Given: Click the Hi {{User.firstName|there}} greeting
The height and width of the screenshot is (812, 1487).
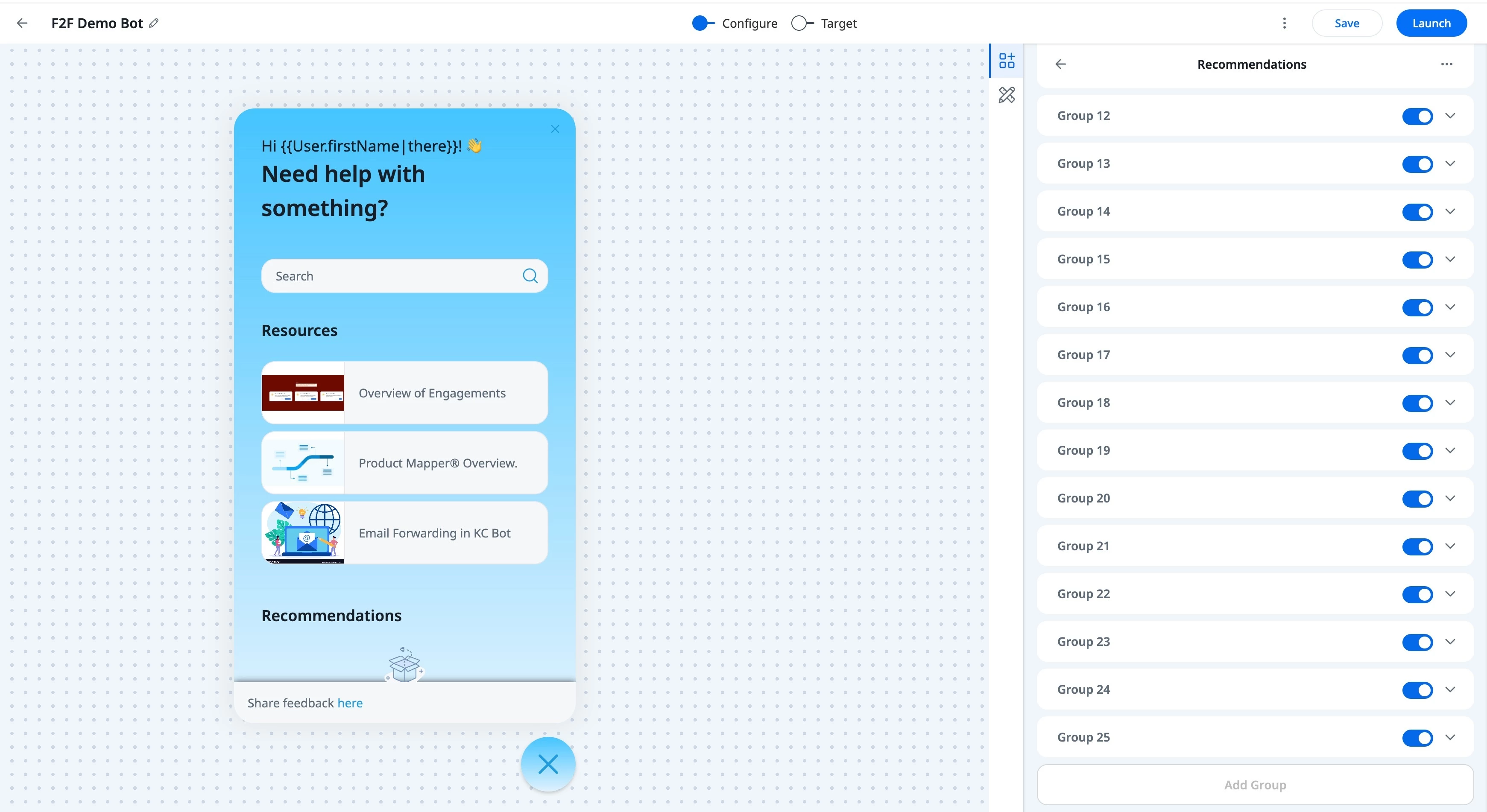Looking at the screenshot, I should (371, 146).
